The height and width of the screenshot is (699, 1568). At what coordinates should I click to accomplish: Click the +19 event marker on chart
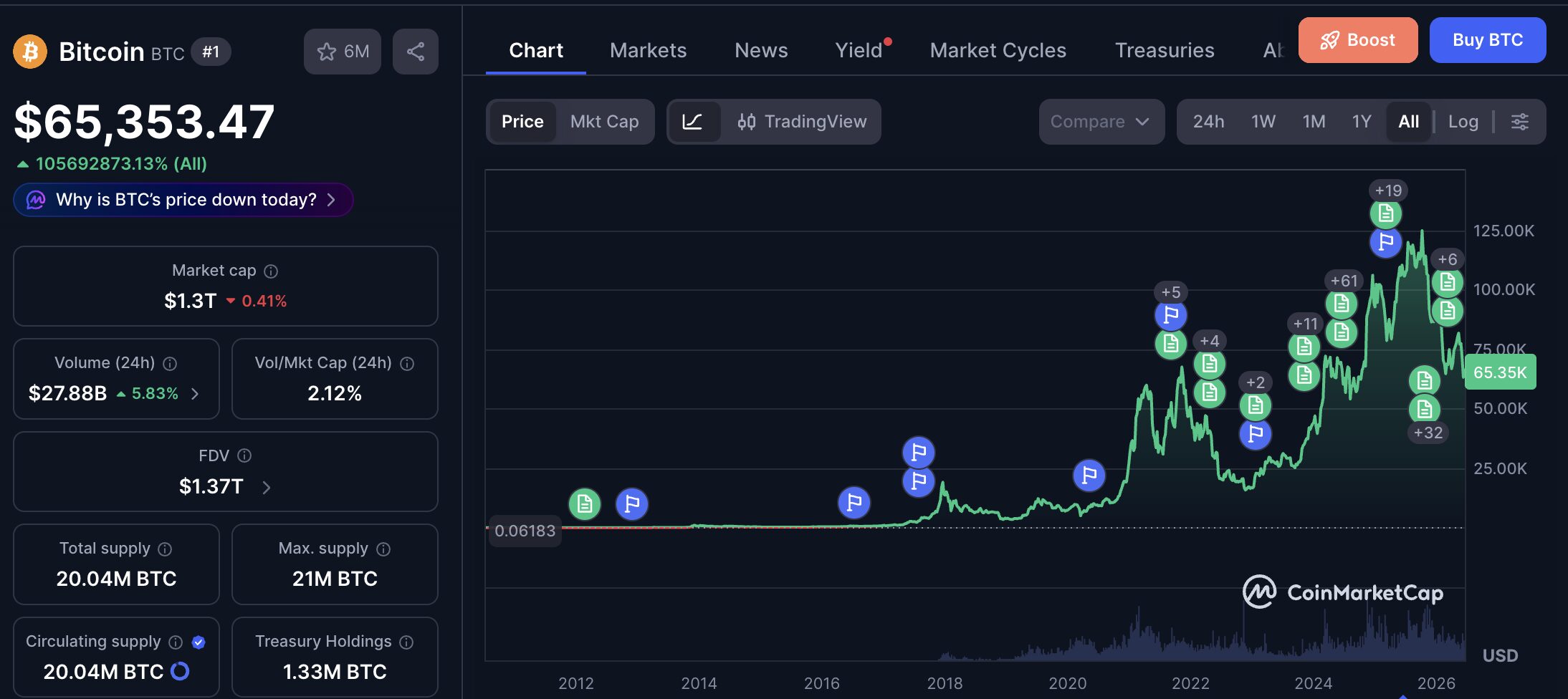[x=1388, y=191]
